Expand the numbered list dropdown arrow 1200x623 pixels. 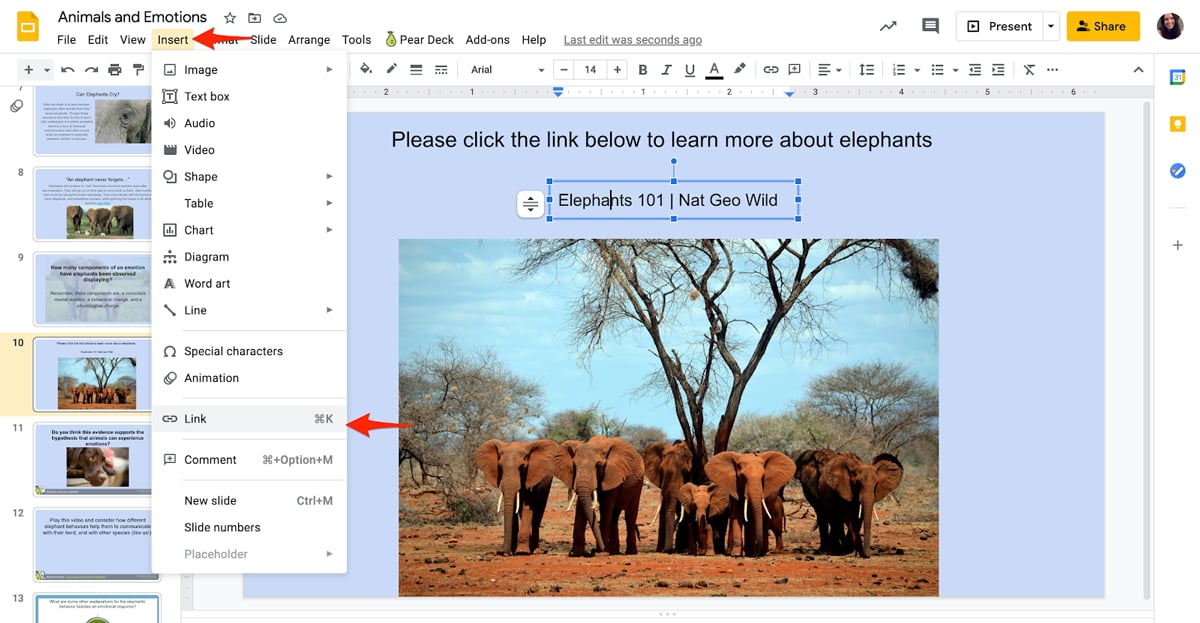pos(916,70)
